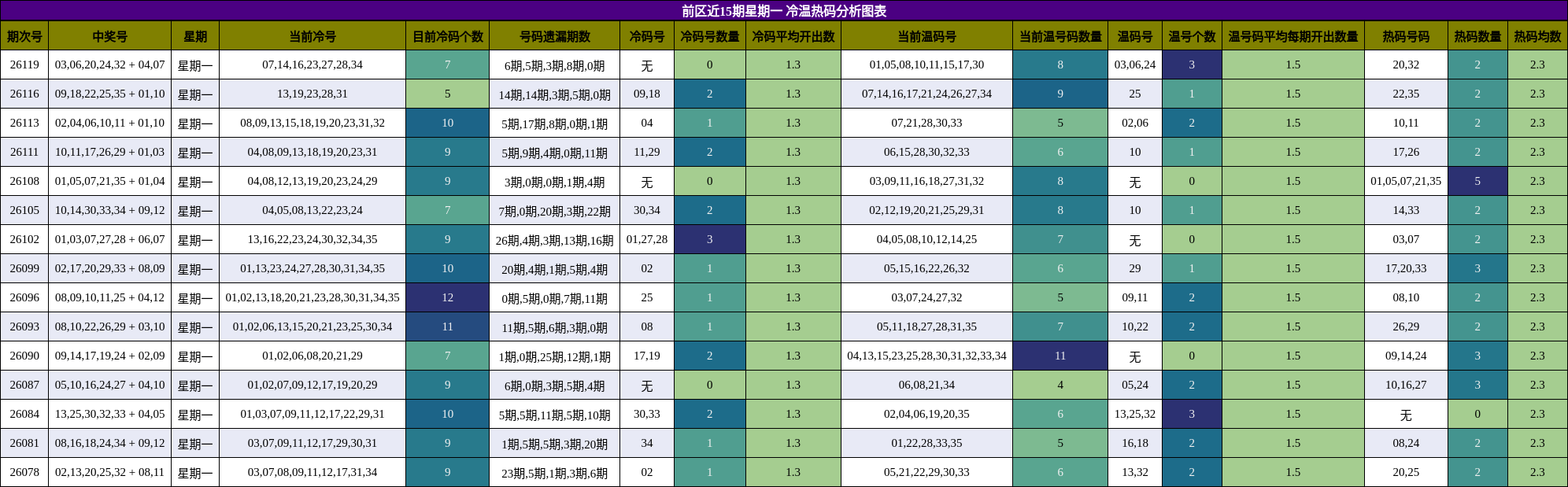Viewport: 1568px width, 487px height.
Task: Click period number 26119
Action: 24,65
